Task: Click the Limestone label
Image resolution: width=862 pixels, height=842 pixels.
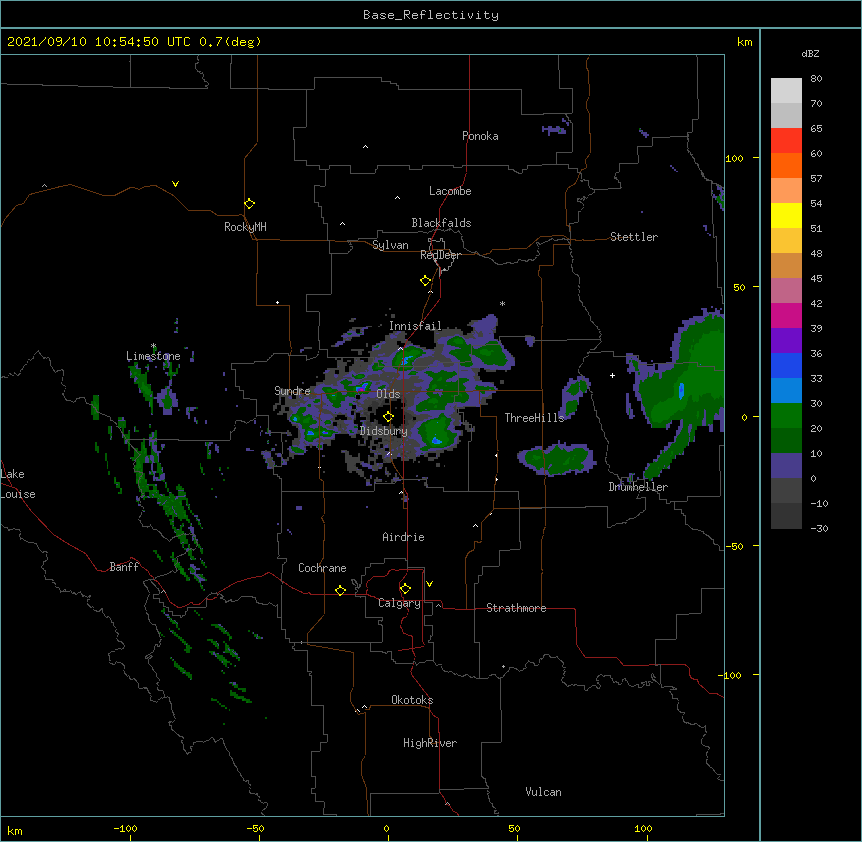Action: click(153, 356)
